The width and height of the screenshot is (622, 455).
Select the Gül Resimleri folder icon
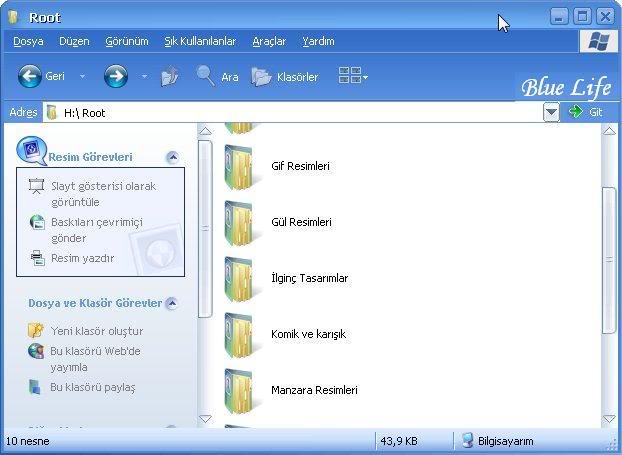[x=239, y=223]
